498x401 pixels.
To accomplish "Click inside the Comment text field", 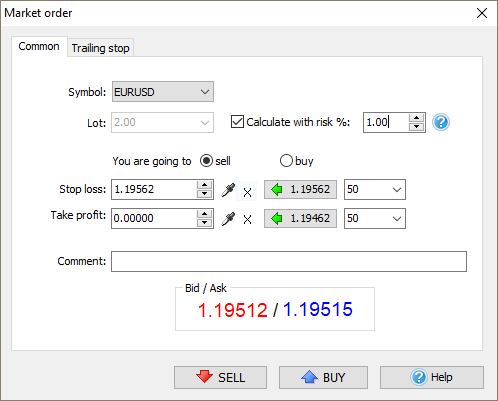I will (289, 261).
